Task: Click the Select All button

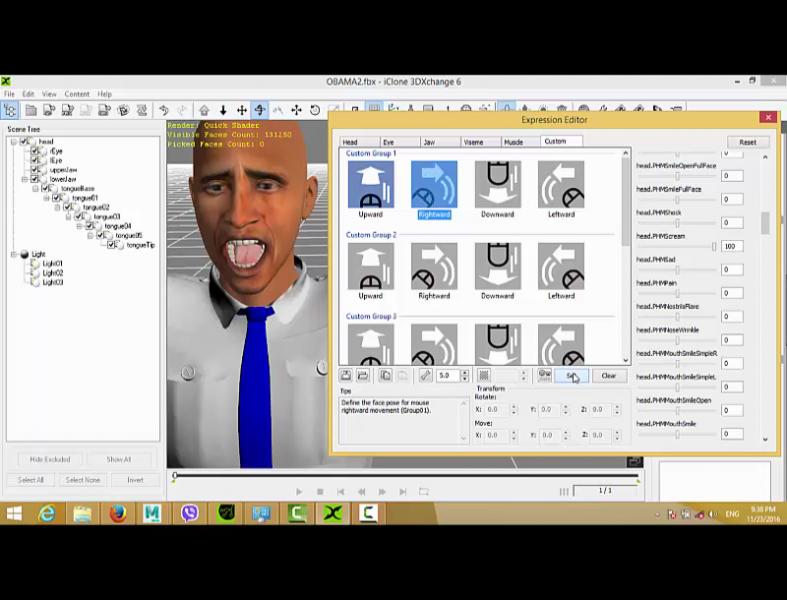Action: pos(31,480)
